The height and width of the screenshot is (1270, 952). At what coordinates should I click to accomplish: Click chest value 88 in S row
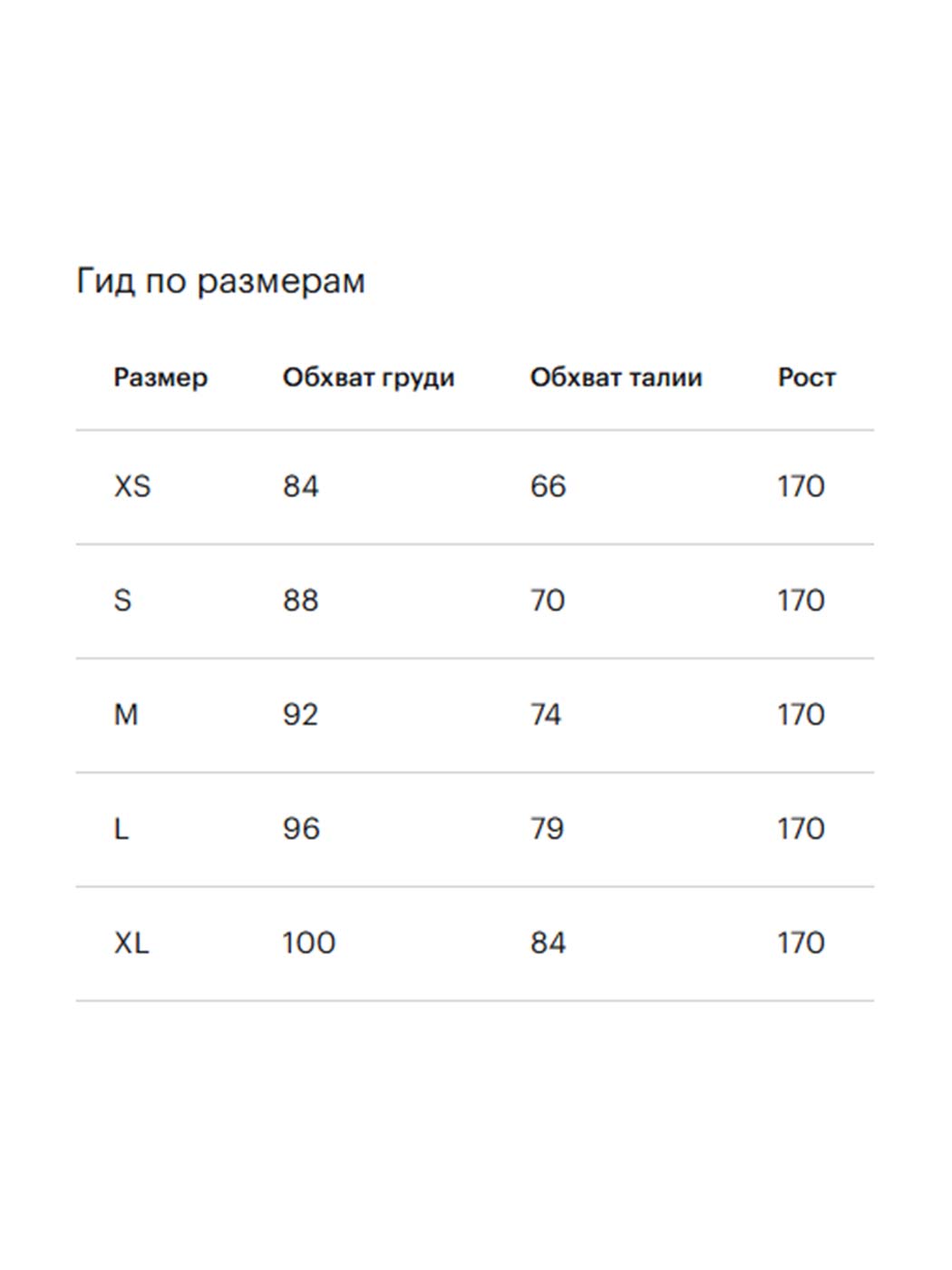(x=300, y=601)
